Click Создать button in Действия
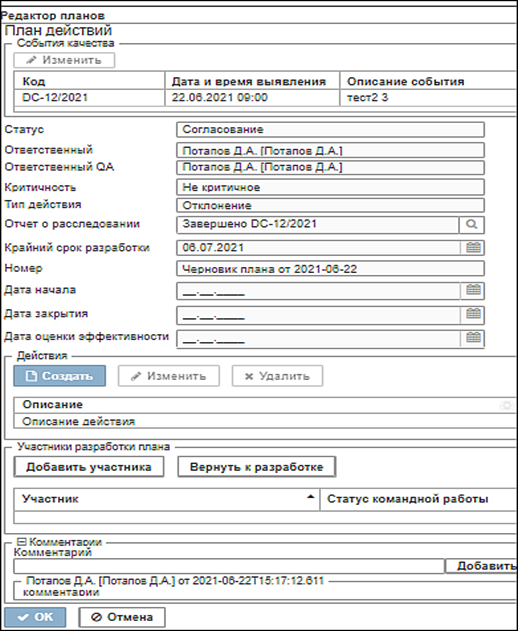 pyautogui.click(x=60, y=376)
